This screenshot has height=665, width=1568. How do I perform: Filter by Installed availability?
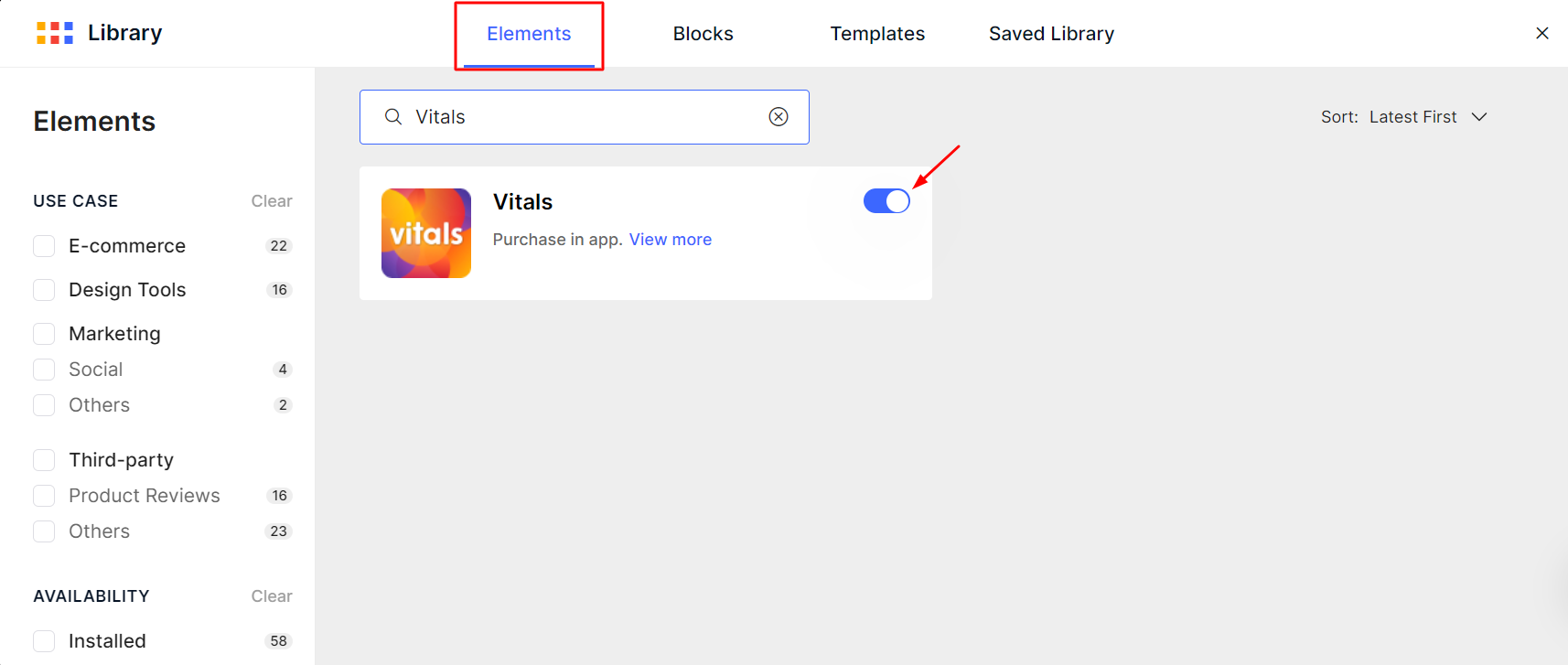pos(44,641)
